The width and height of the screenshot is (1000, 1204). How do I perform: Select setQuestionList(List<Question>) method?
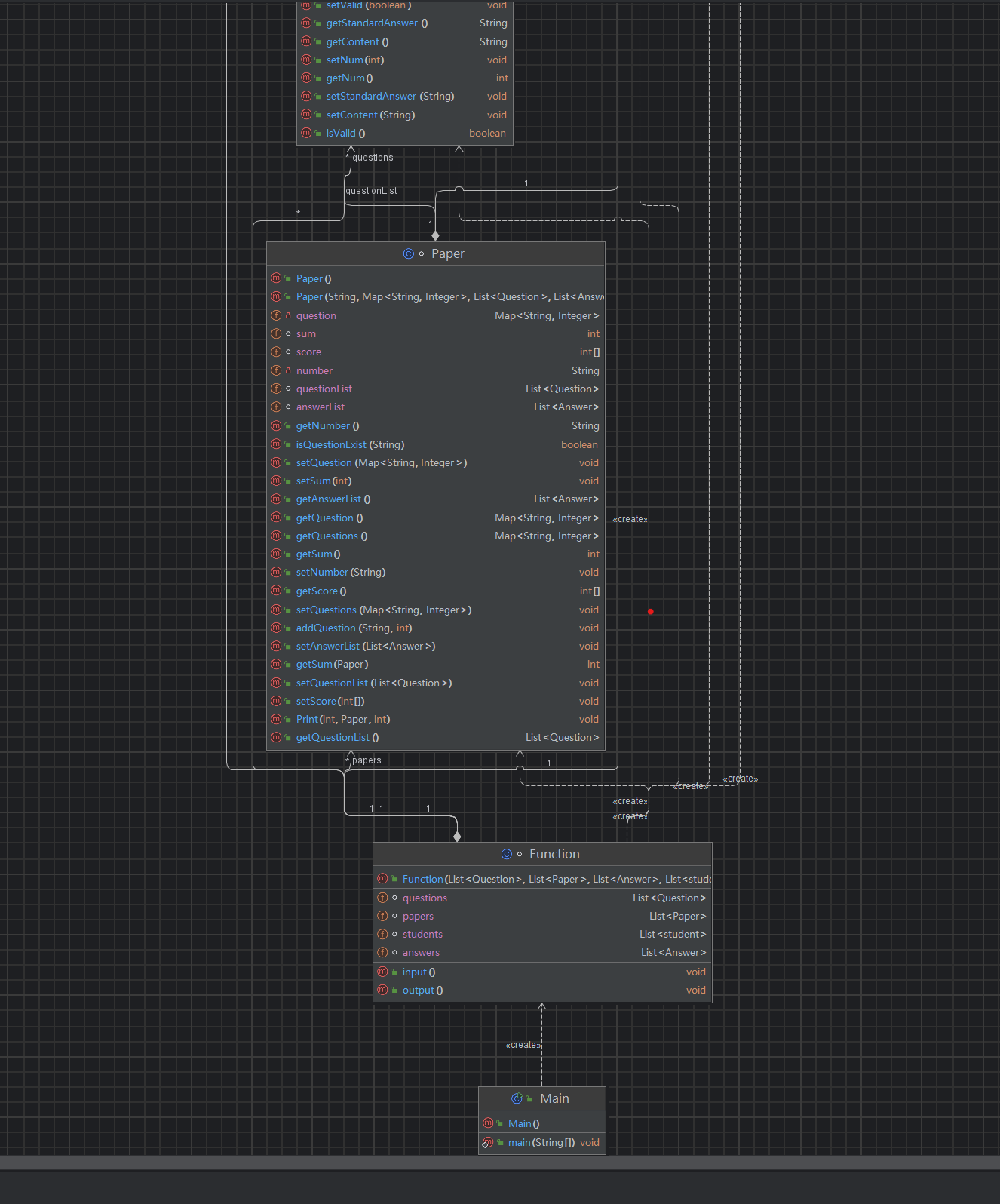tap(436, 683)
